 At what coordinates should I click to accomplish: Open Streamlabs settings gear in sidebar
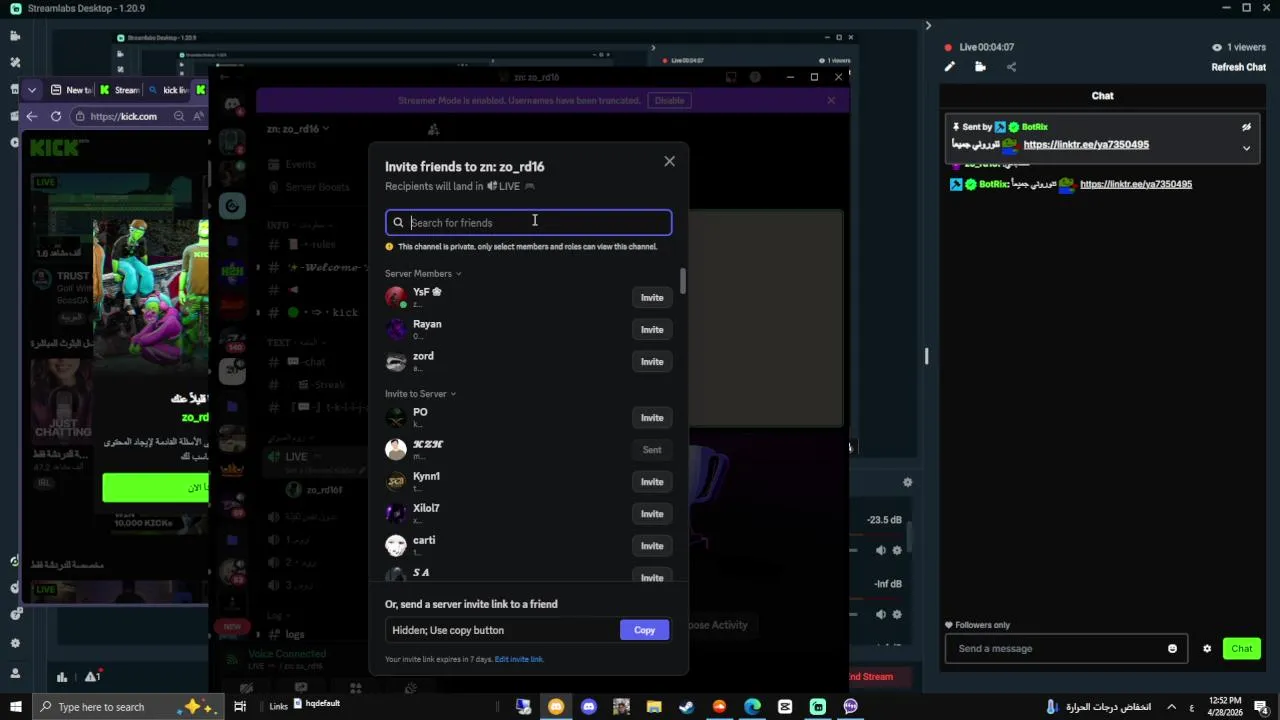click(15, 643)
